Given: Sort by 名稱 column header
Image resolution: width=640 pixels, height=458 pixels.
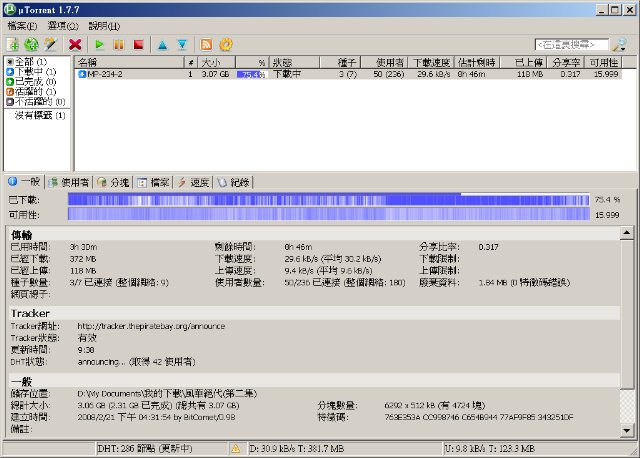Looking at the screenshot, I should (129, 62).
